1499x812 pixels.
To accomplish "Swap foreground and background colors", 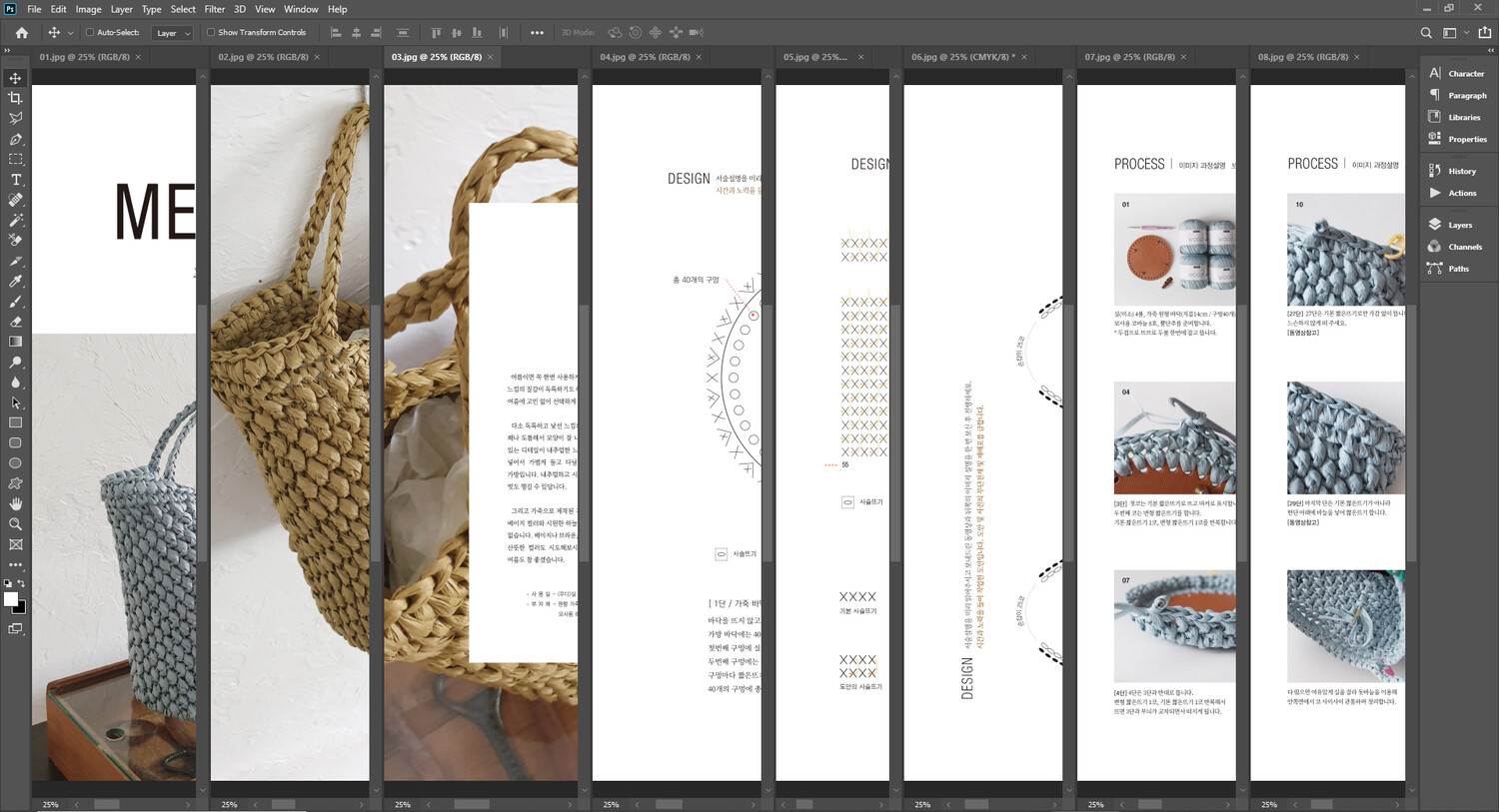I will coord(21,583).
